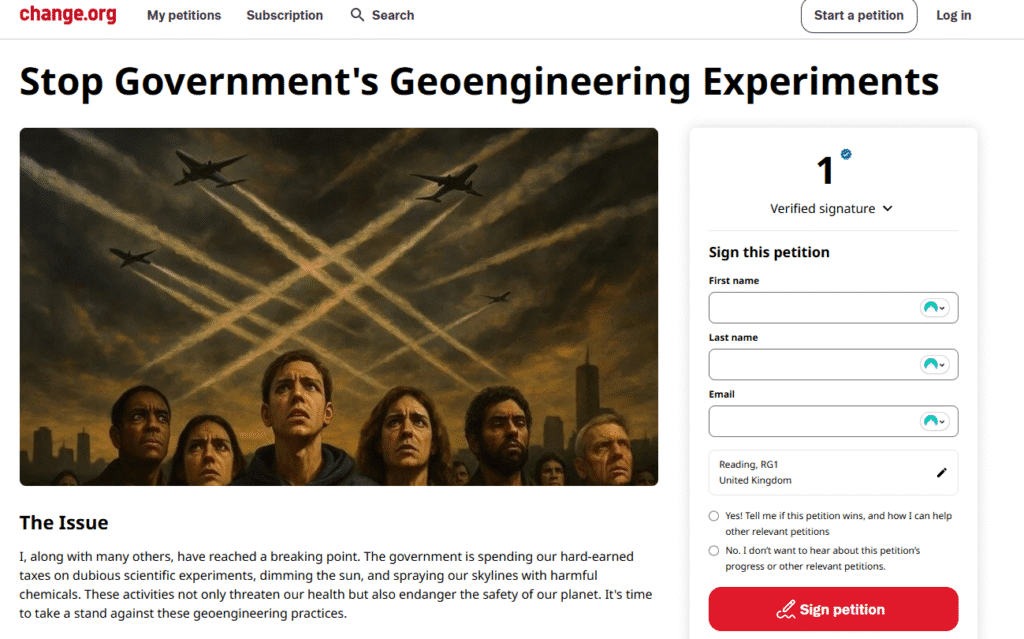The image size is (1024, 639).
Task: Click into the Last name field
Action: (810, 365)
